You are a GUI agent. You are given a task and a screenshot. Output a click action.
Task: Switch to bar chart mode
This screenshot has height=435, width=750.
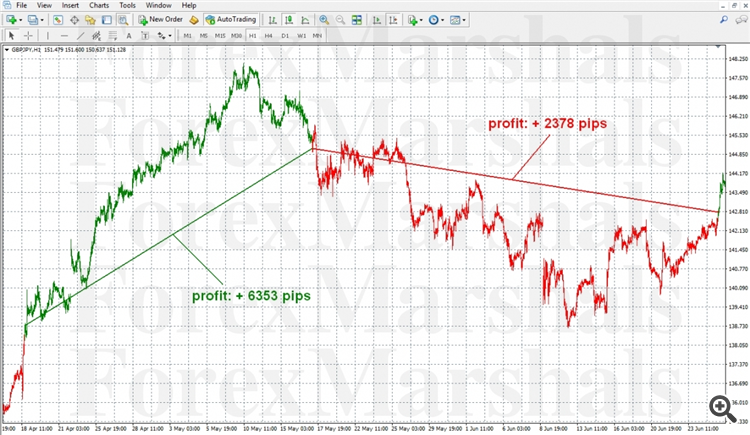(x=273, y=20)
